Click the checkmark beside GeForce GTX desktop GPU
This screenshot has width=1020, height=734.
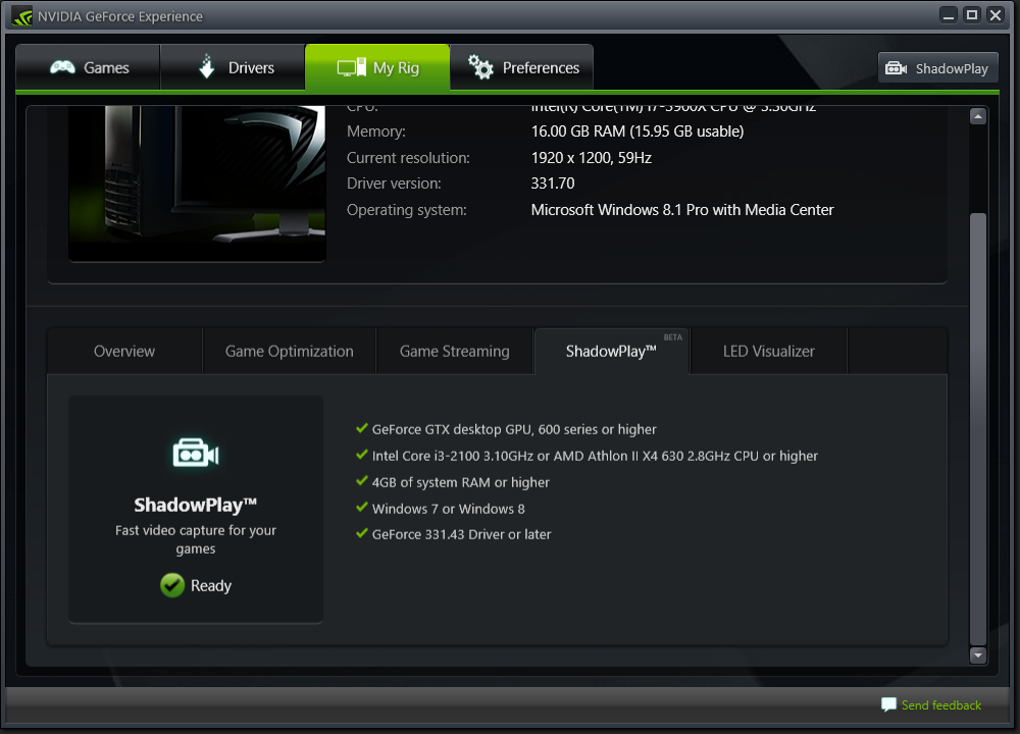click(362, 428)
